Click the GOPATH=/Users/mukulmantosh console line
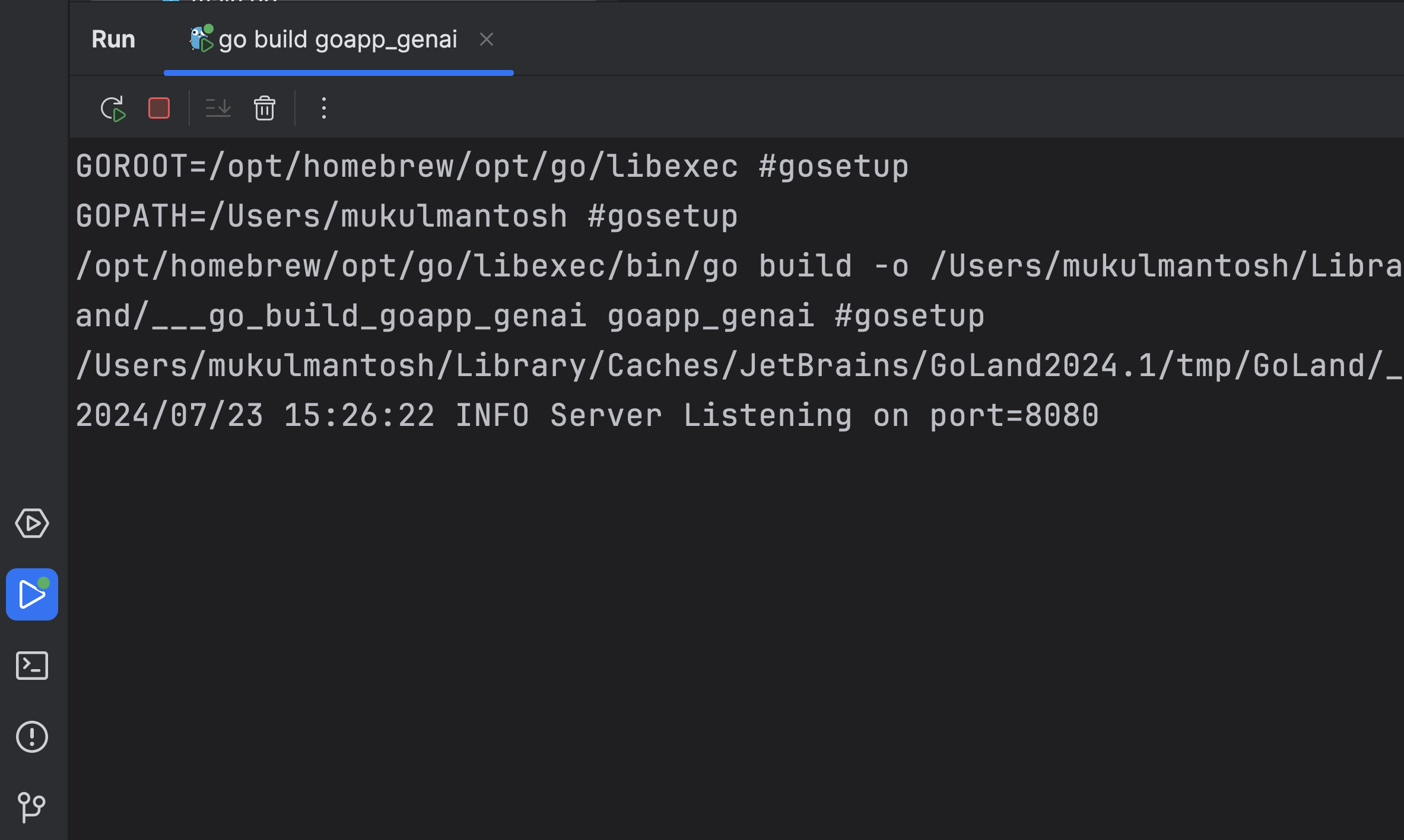Screen dimensions: 1404x840 tap(406, 217)
